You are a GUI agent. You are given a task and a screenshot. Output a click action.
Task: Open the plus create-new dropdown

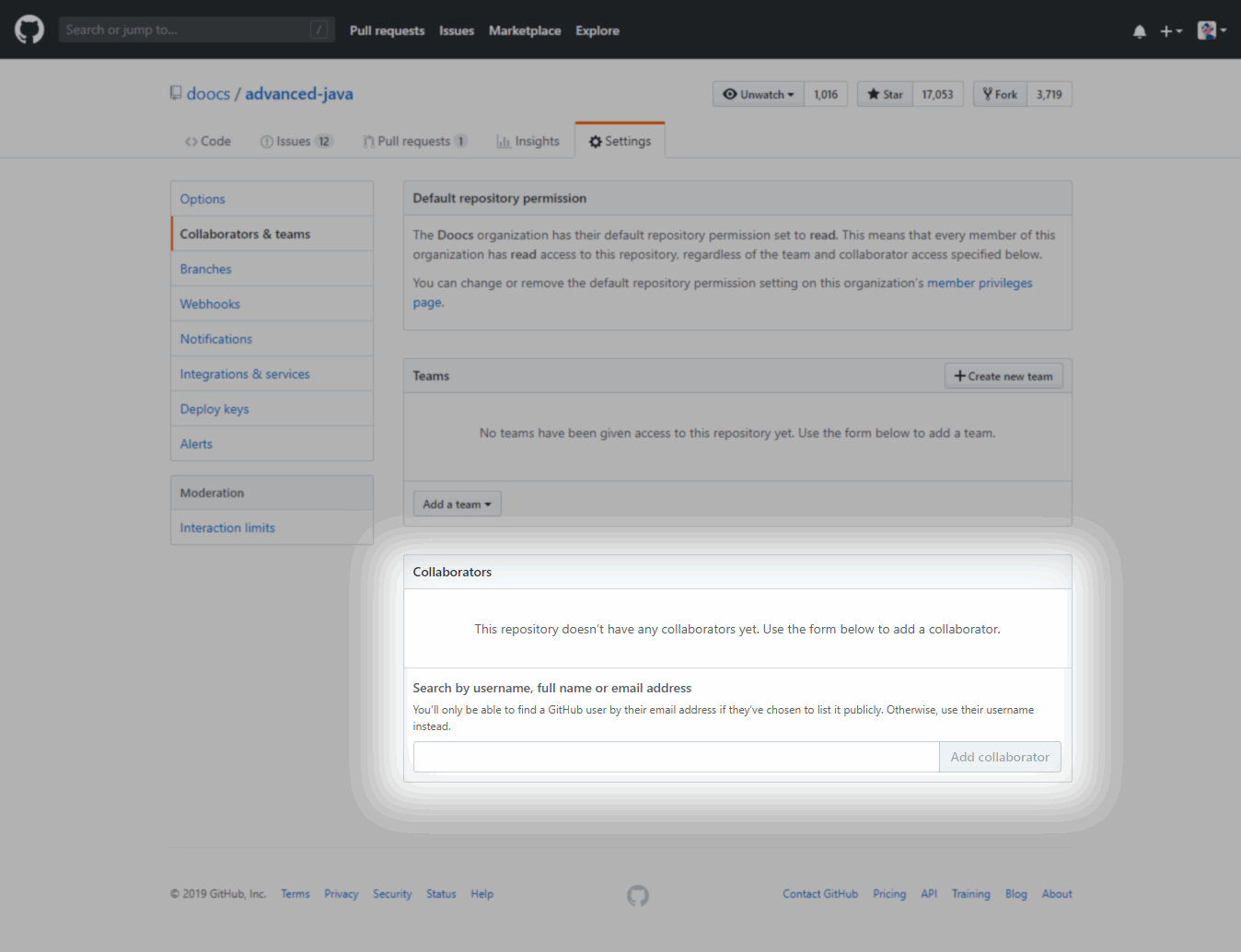[1170, 31]
